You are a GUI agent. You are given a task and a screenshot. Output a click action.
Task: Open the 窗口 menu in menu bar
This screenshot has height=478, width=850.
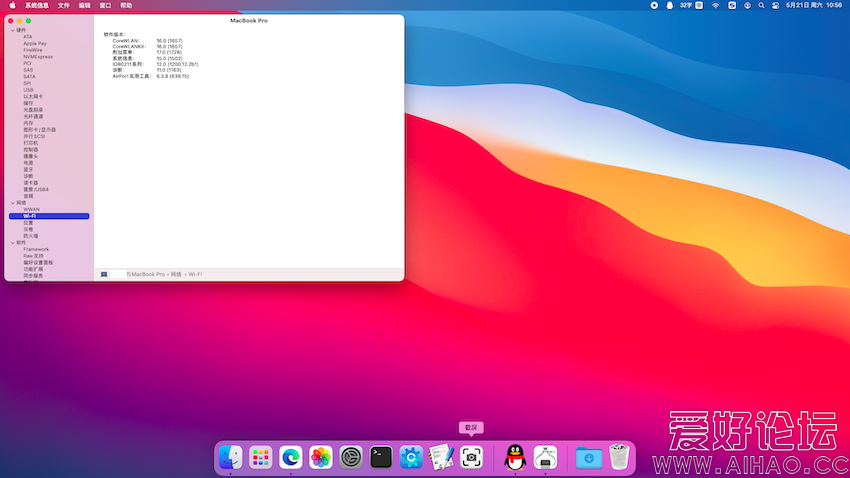coord(105,5)
